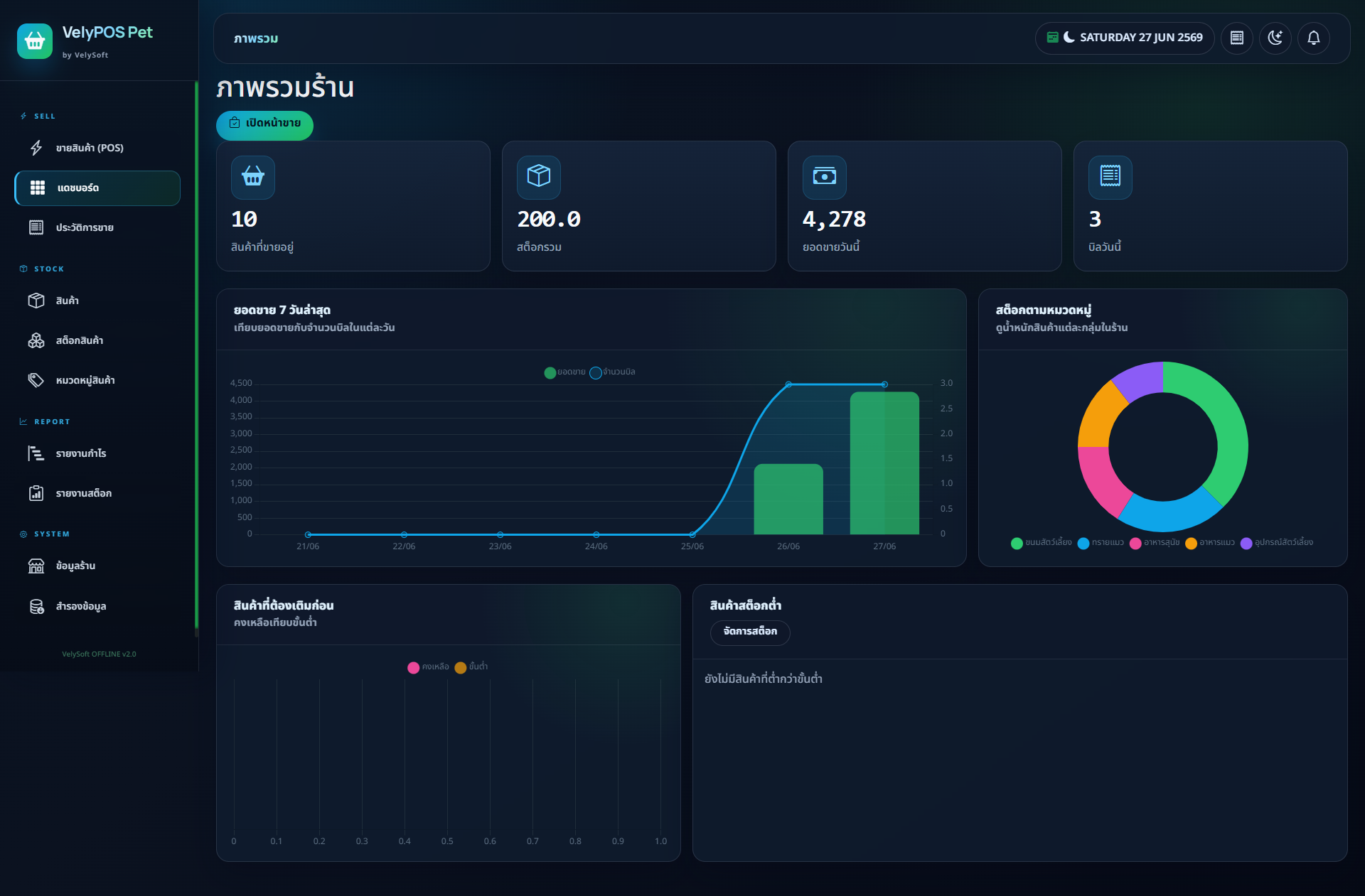This screenshot has height=896, width=1365.
Task: Open notifications bell icon
Action: point(1314,38)
